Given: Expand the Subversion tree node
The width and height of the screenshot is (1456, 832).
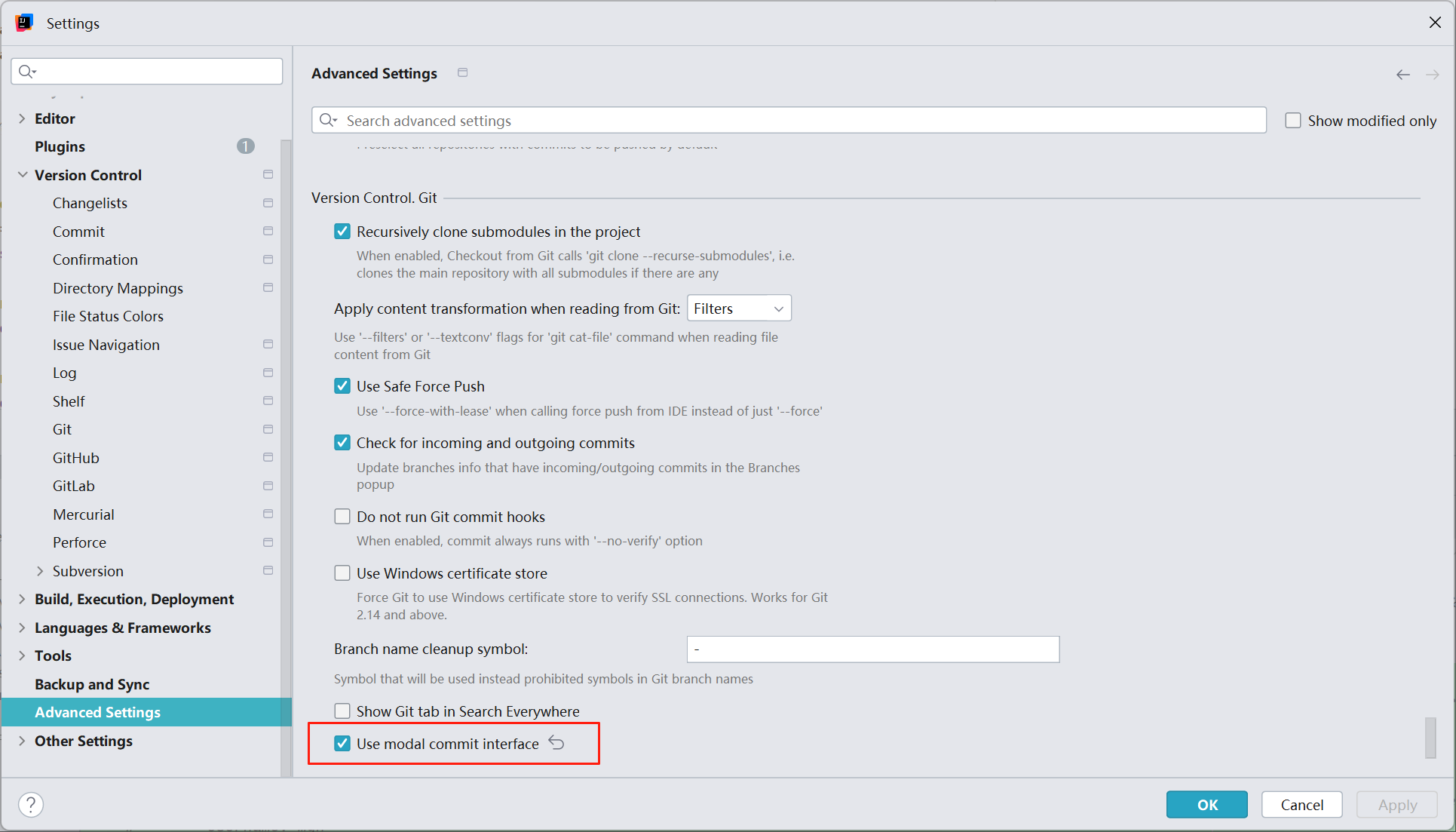Looking at the screenshot, I should coord(40,571).
